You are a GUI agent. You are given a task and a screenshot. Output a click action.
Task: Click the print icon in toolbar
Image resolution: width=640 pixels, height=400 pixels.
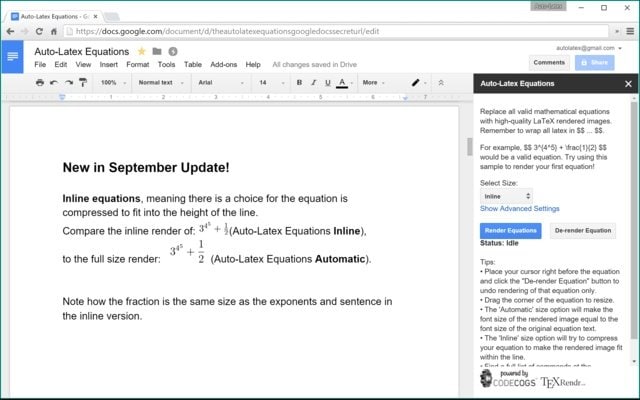tap(40, 83)
